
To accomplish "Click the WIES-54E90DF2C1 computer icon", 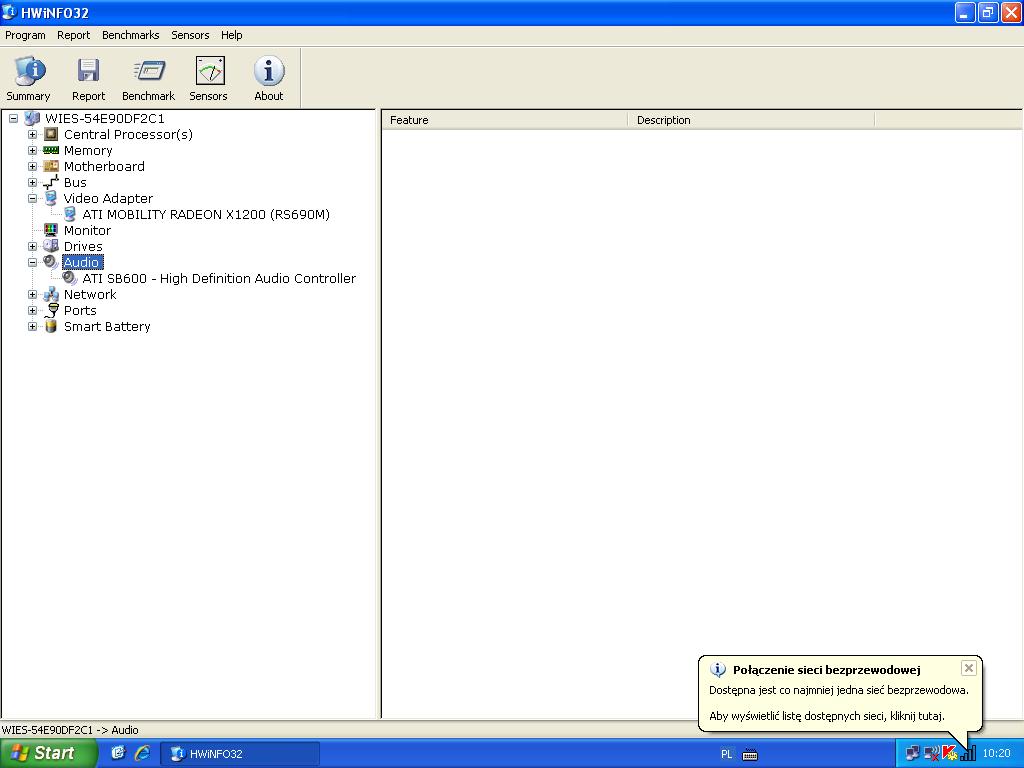I will 32,118.
